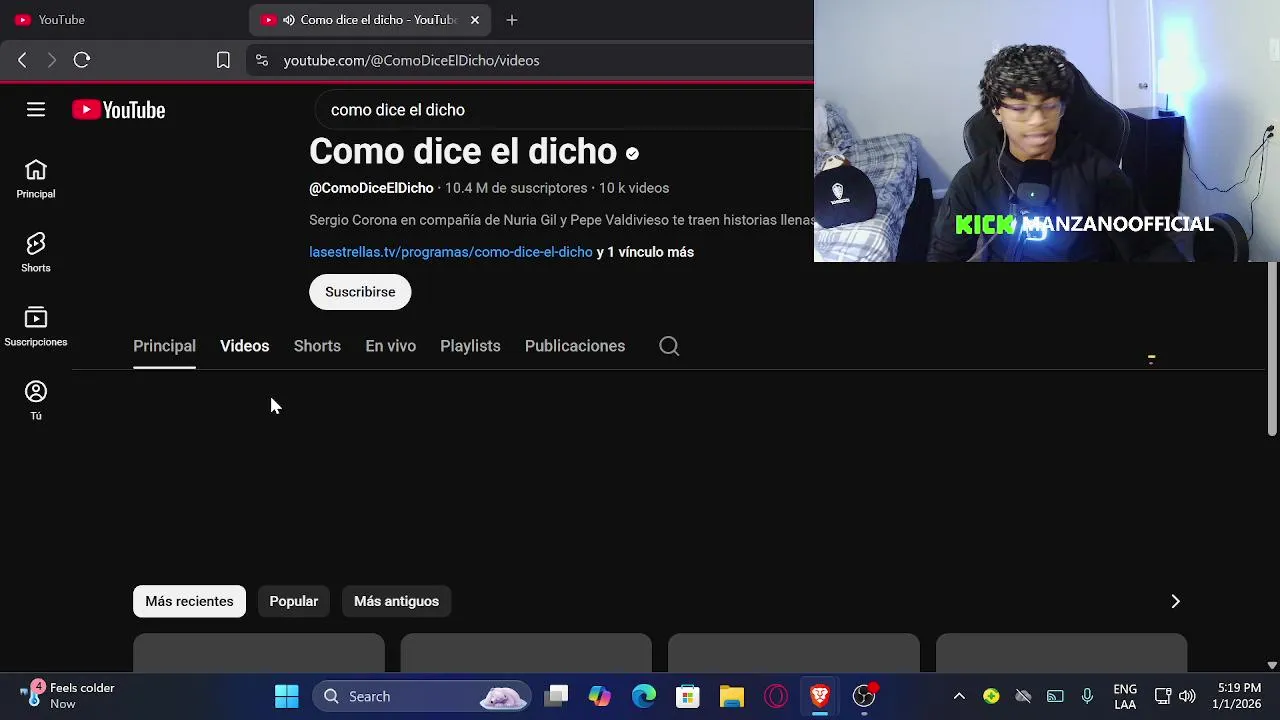
Task: Search within the channel using magnifier icon
Action: (669, 346)
